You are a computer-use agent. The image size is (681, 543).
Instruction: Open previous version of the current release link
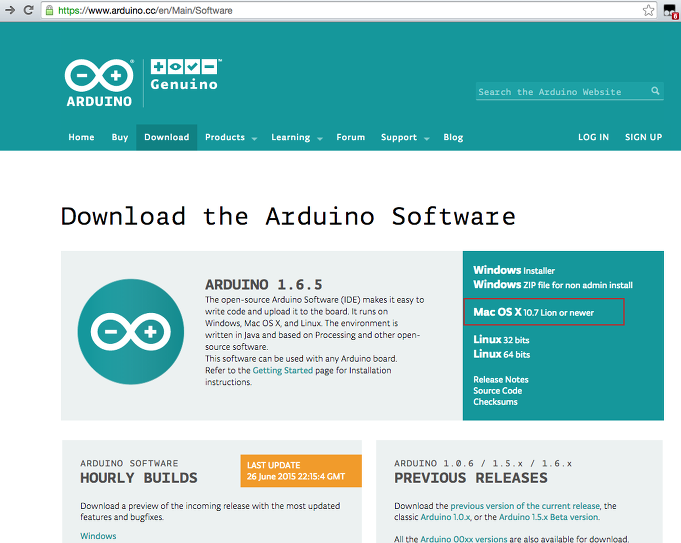point(525,506)
